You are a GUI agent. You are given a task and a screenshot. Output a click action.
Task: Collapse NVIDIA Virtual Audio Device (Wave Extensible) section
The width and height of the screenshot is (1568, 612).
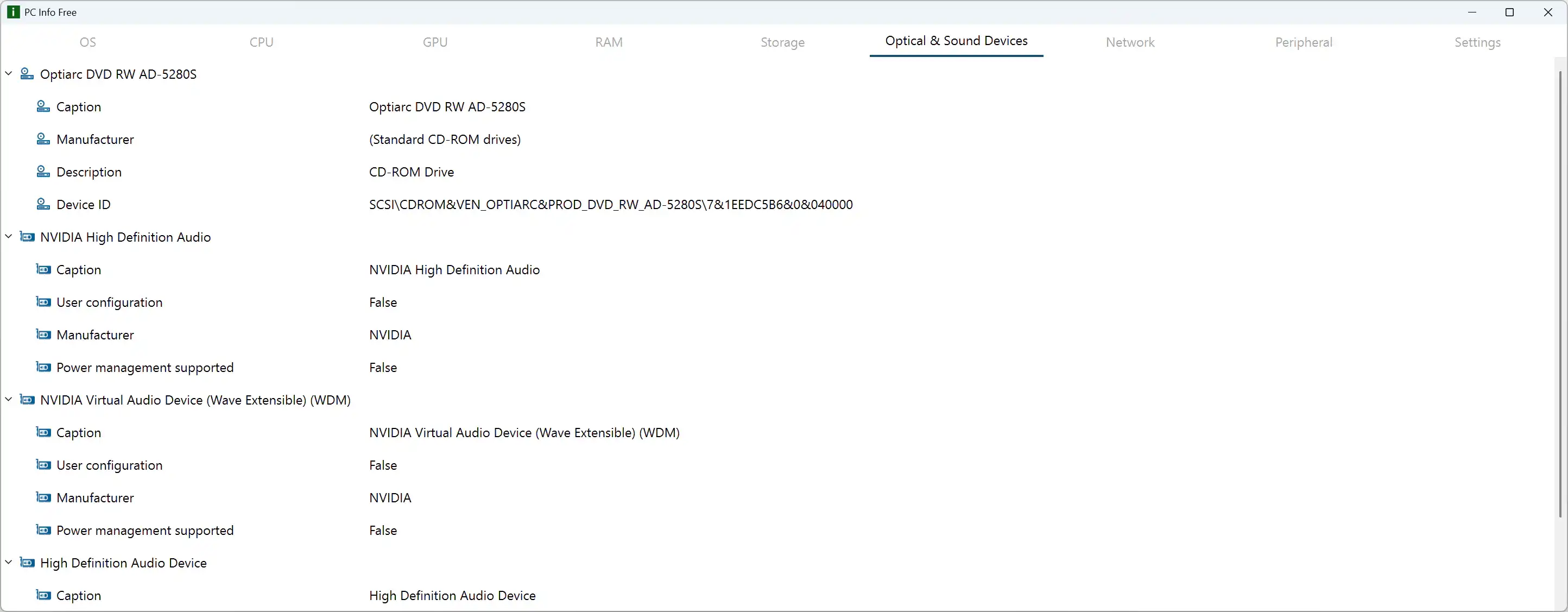tap(9, 400)
